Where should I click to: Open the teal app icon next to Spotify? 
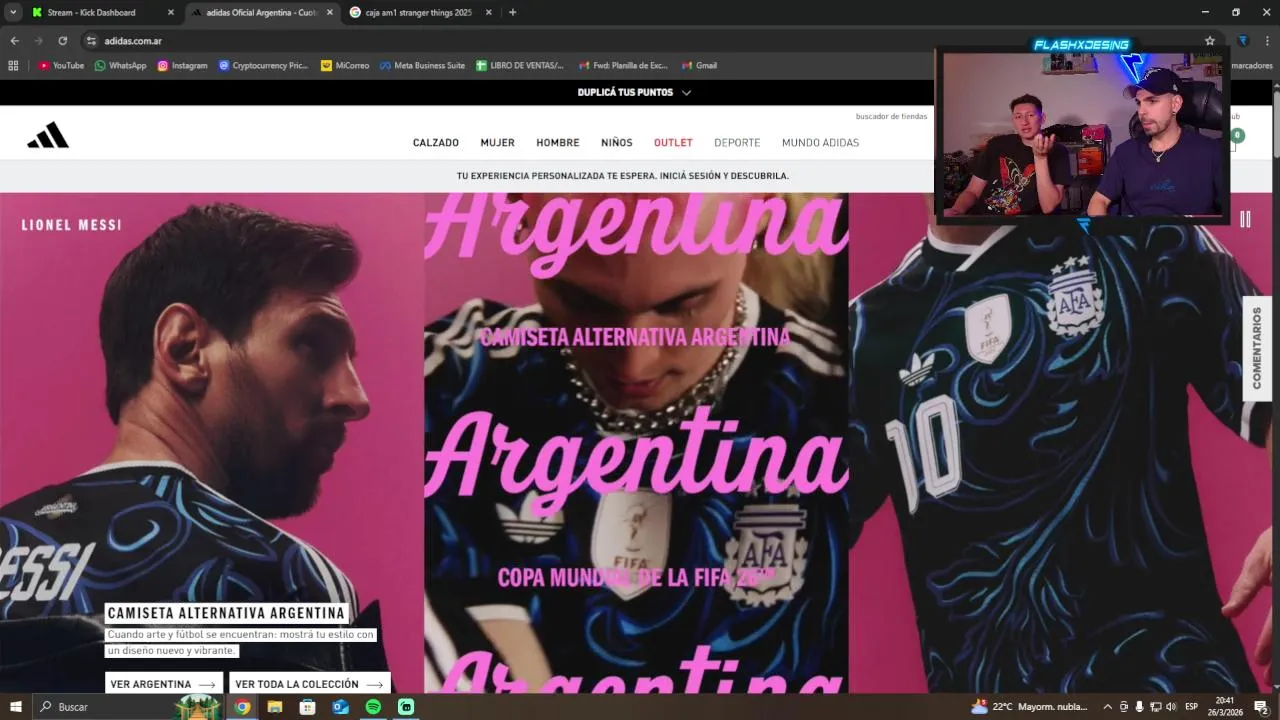coord(406,707)
